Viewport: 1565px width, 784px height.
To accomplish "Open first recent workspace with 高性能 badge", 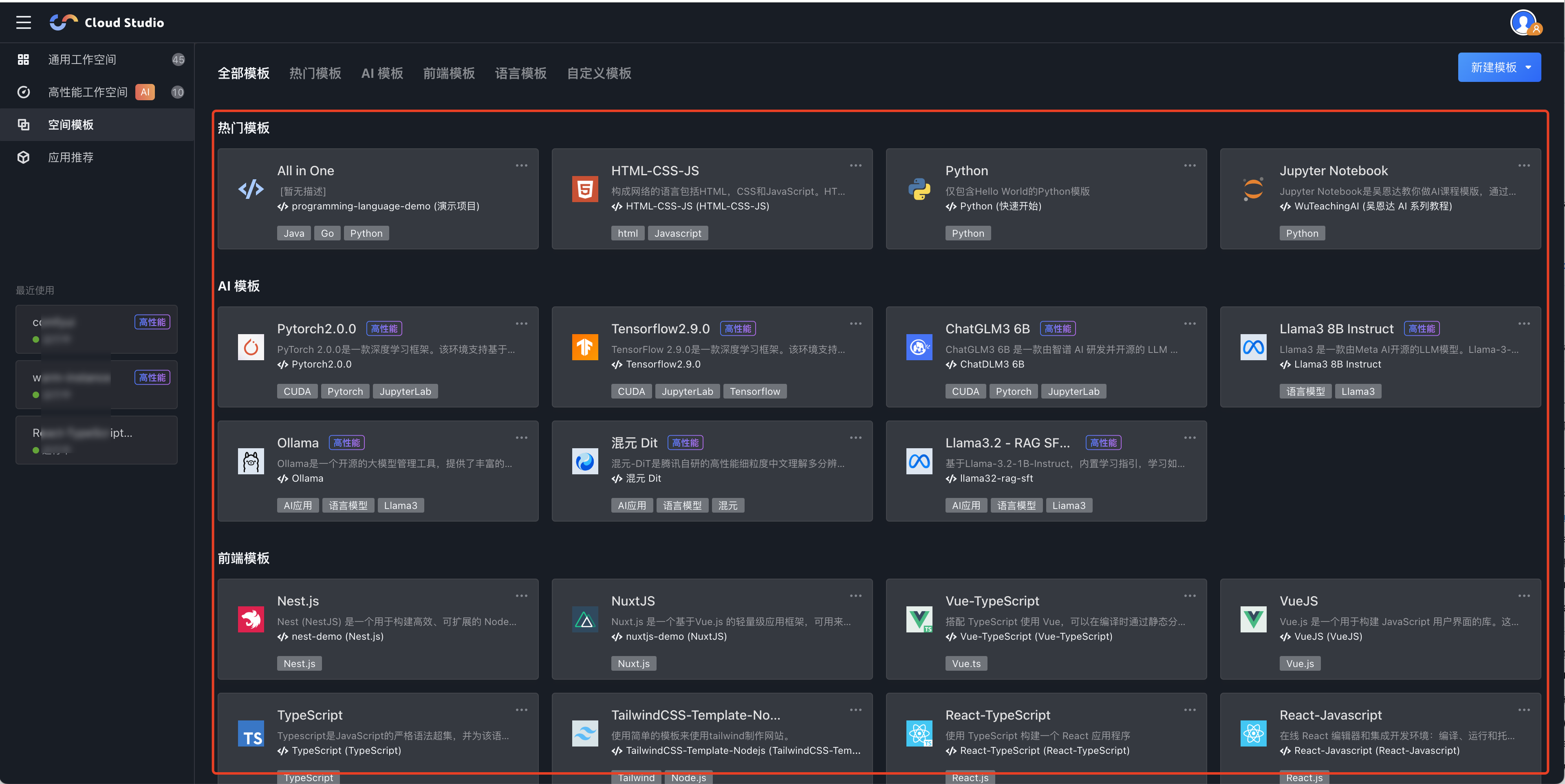I will [96, 329].
